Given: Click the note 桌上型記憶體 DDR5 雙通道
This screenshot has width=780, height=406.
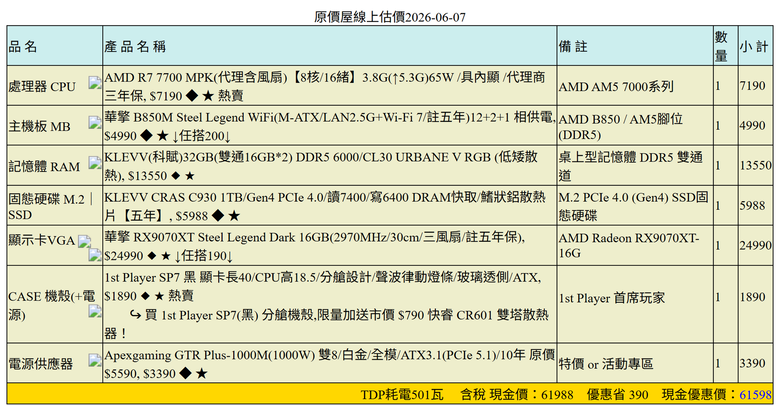Looking at the screenshot, I should tap(631, 166).
